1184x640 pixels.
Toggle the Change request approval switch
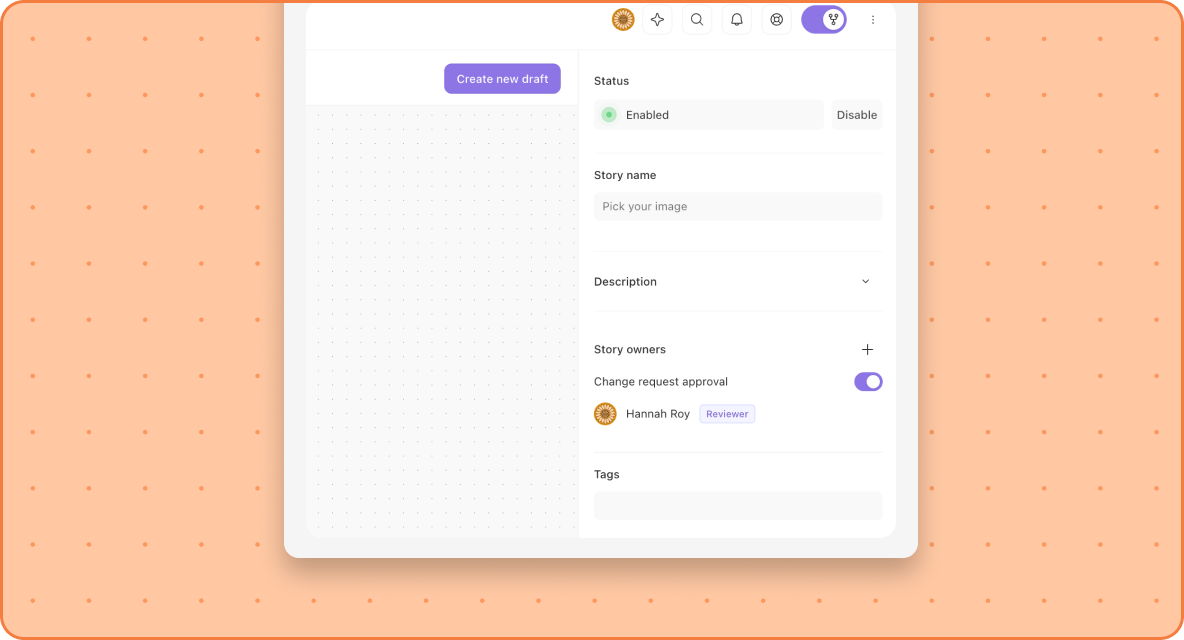click(868, 382)
